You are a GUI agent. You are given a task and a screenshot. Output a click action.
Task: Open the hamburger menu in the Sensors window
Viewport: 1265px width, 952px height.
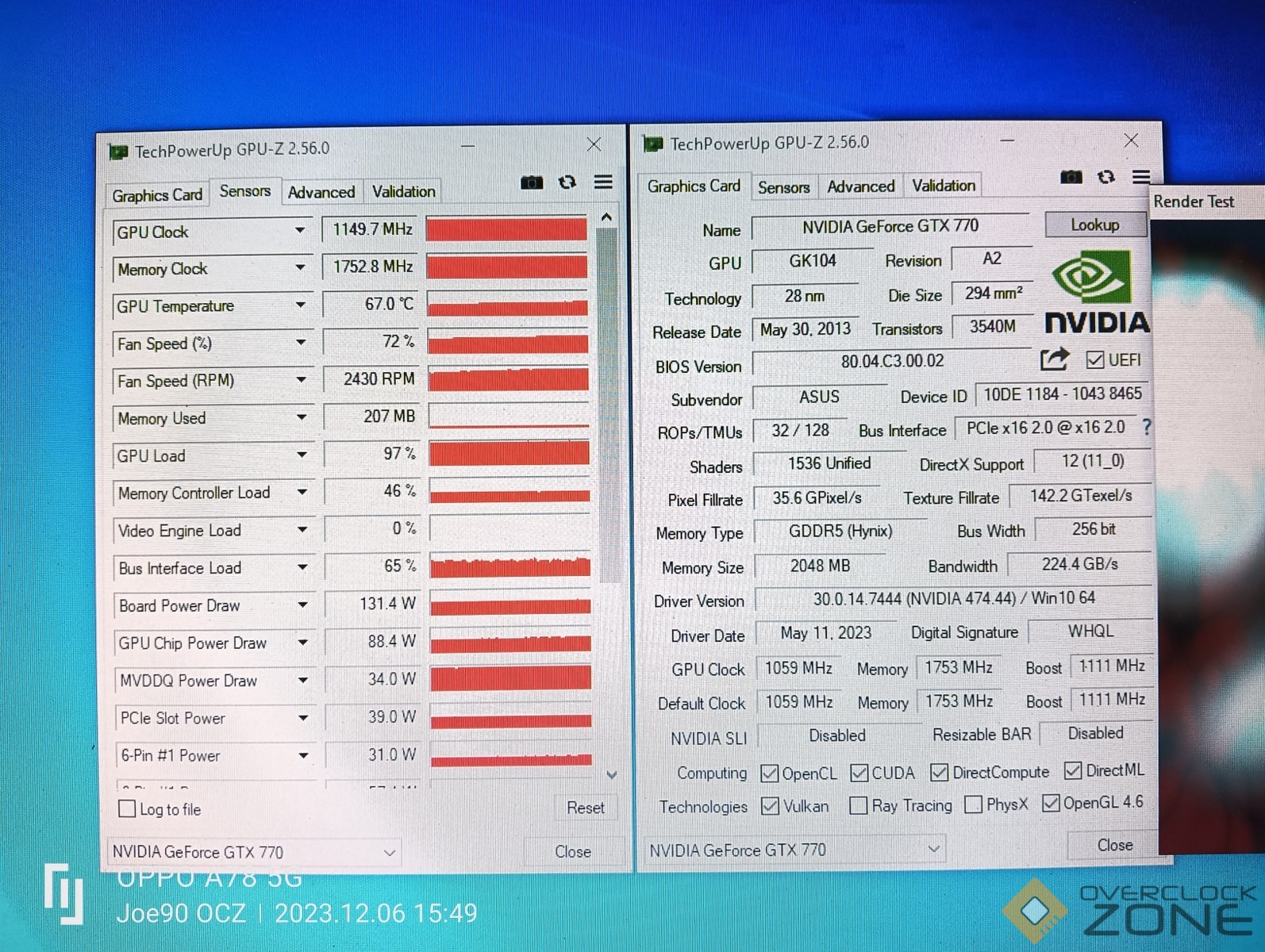pos(603,182)
